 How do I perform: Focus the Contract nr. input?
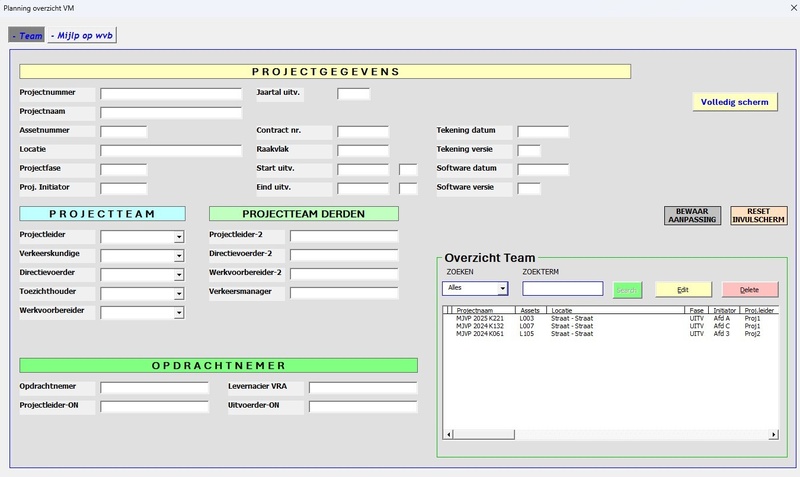[x=363, y=132]
